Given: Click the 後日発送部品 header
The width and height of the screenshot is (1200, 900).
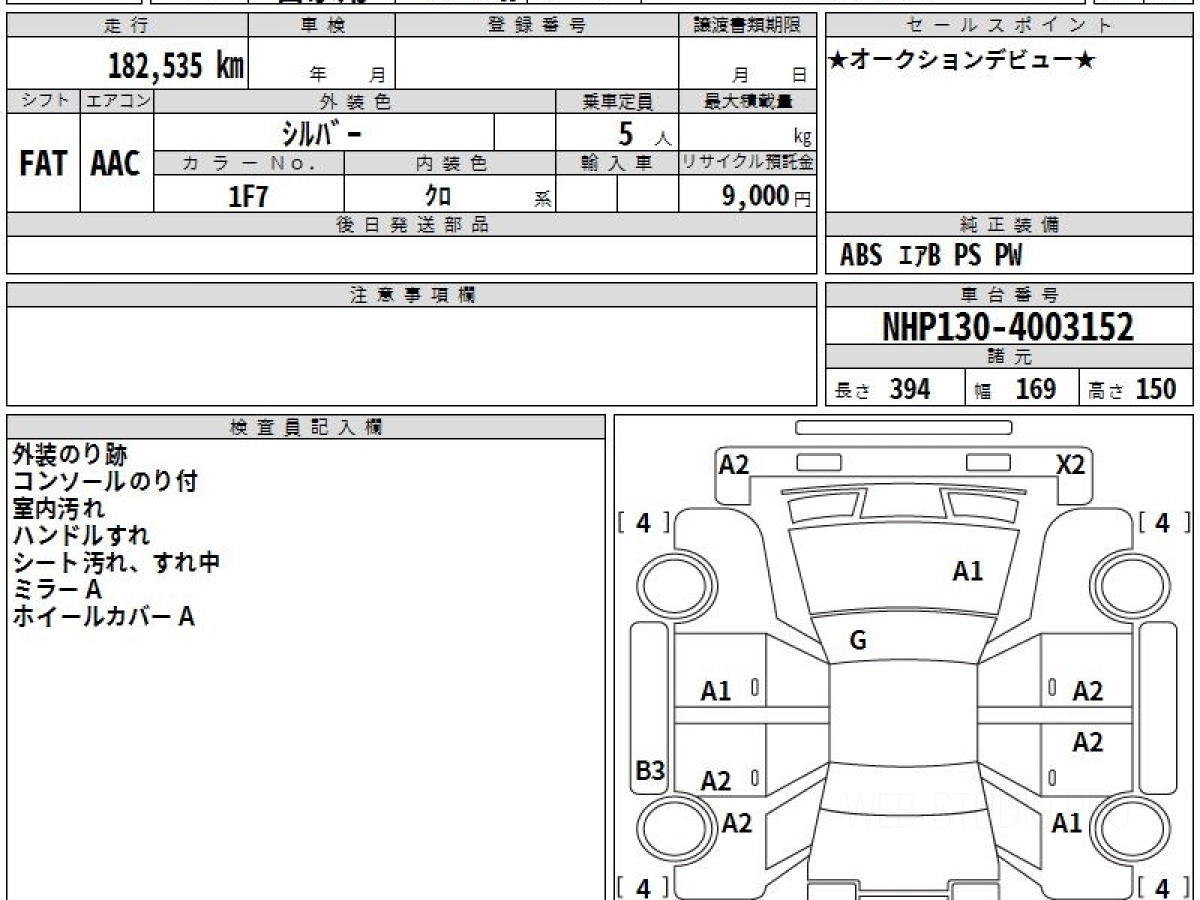Looking at the screenshot, I should click(x=411, y=225).
